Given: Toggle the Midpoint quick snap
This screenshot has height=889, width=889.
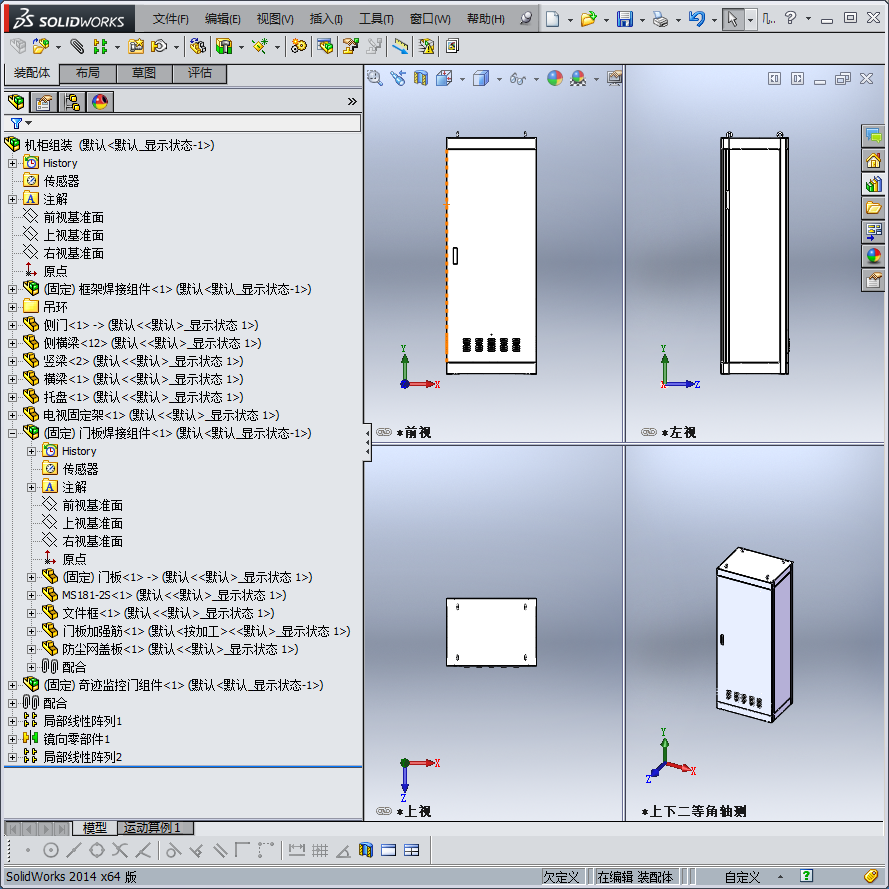Looking at the screenshot, I should pos(74,850).
